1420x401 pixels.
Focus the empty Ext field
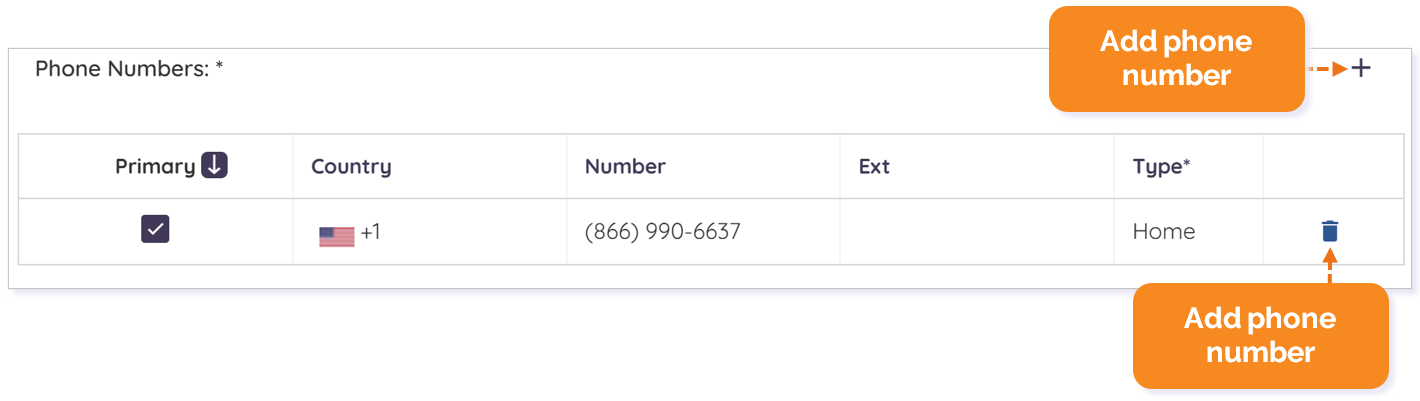click(977, 232)
